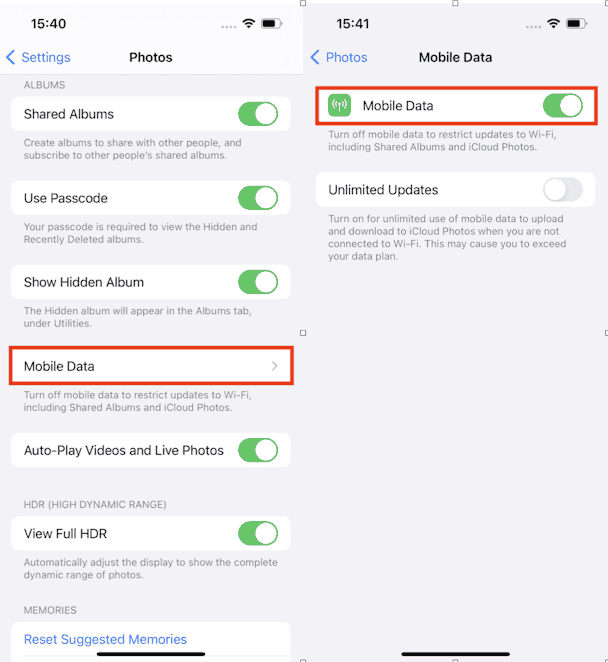Tap the Wi-Fi icon in right status bar
The image size is (608, 662).
tap(552, 23)
